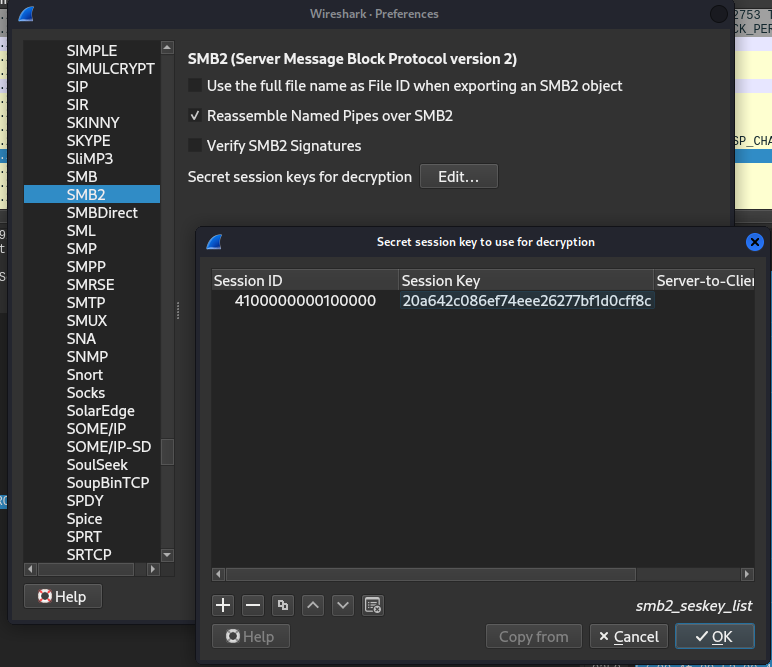Open Help in the Preferences window
The image size is (772, 667).
(63, 596)
